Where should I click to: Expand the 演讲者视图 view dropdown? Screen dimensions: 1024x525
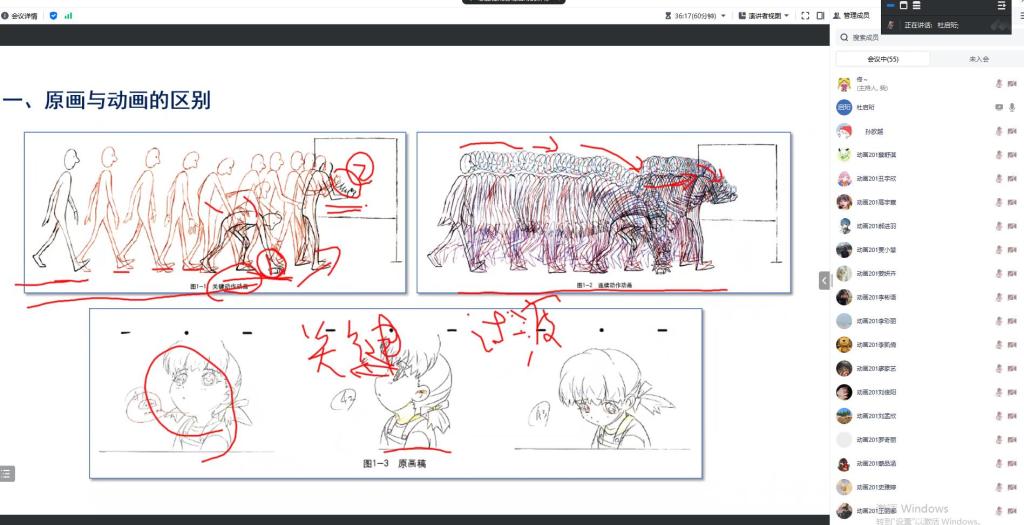764,16
